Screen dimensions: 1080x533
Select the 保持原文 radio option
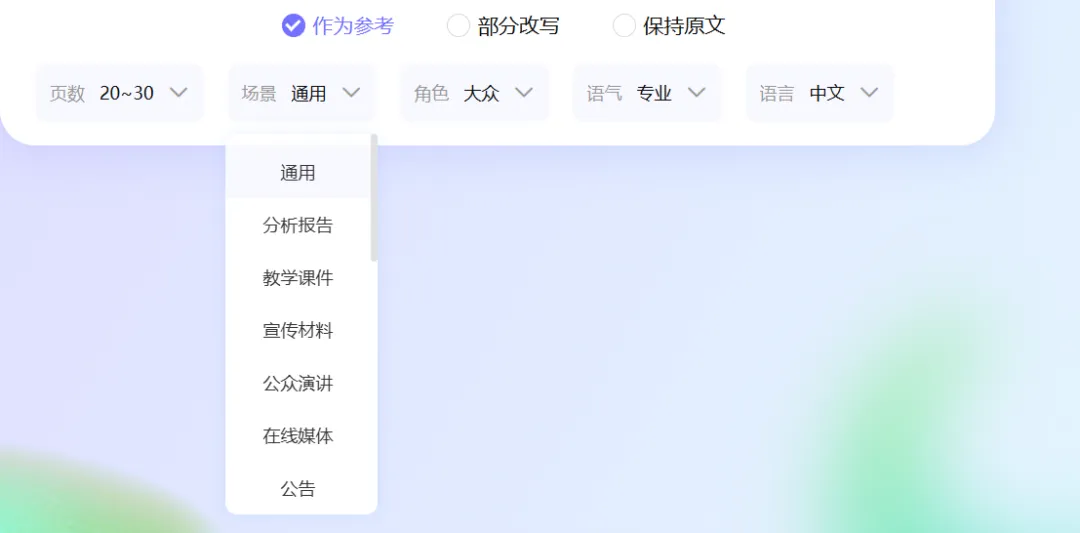669,26
